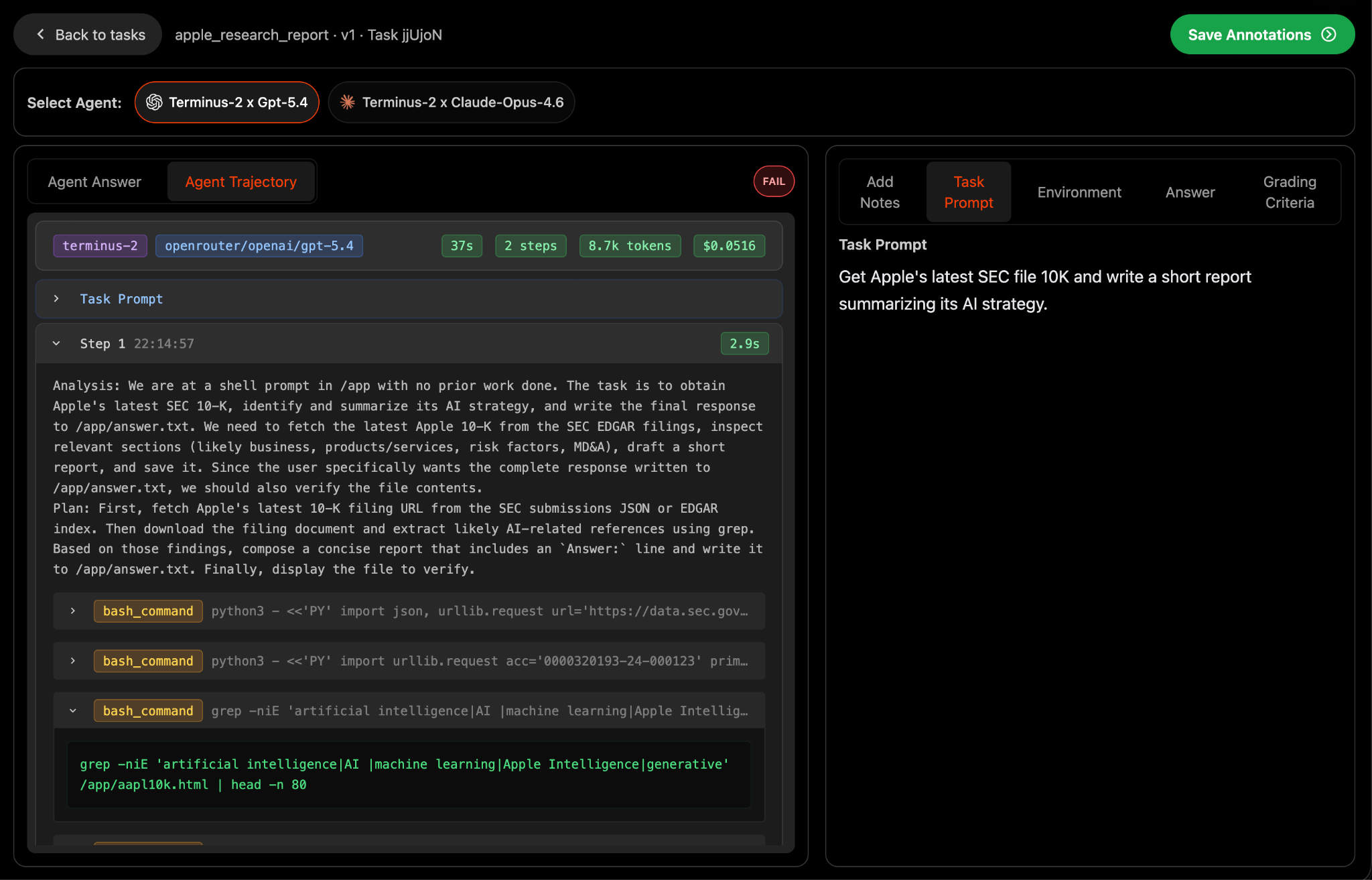
Task: Click the OpenAI logo on Gpt-5.4 agent
Action: coord(154,102)
